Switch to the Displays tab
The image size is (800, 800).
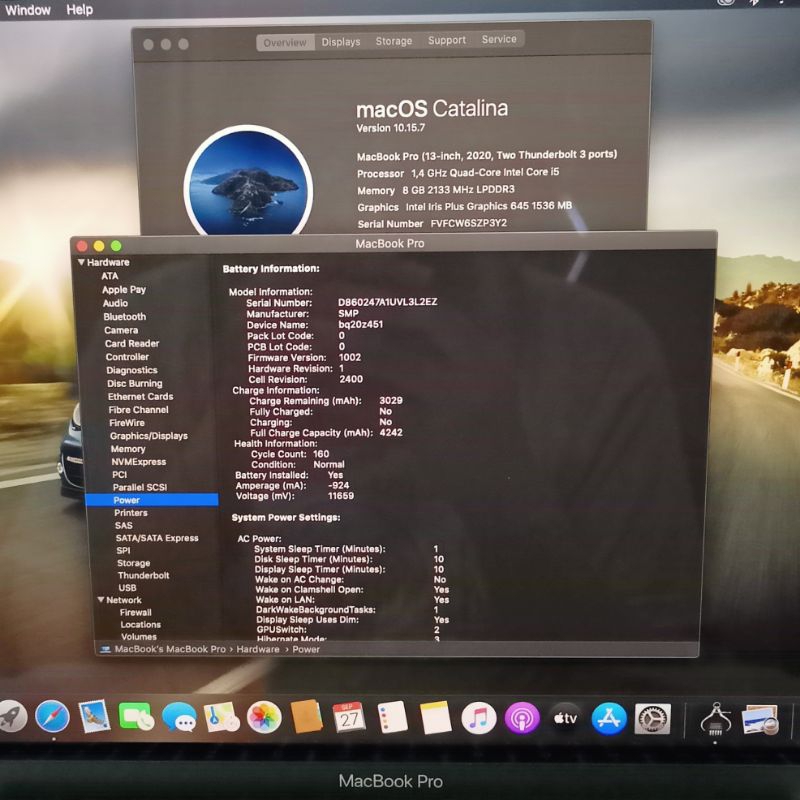341,42
